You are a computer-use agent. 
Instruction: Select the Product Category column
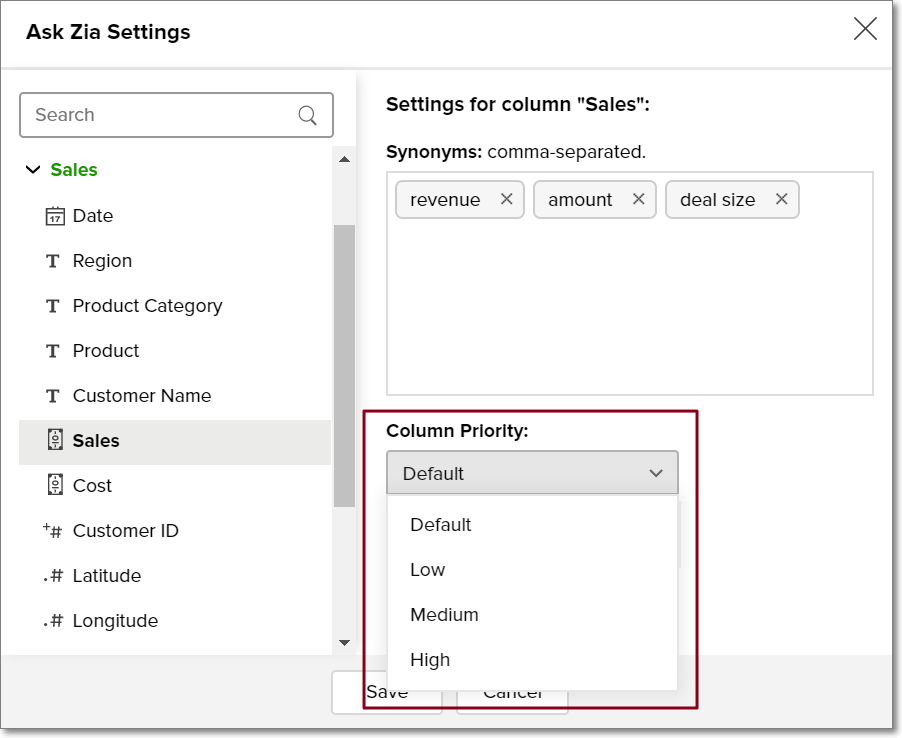(147, 306)
